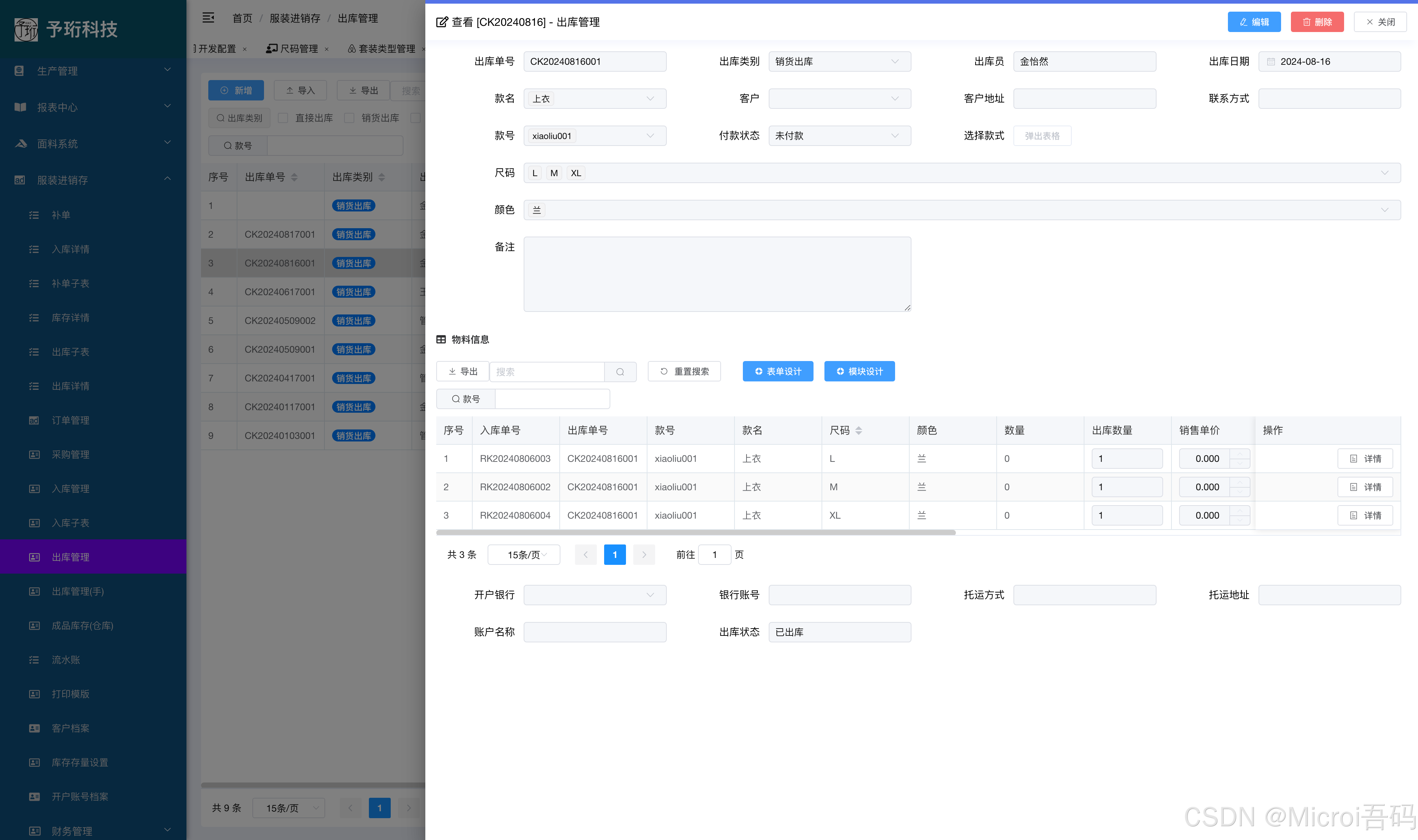Open the 出库类别 dropdown

point(839,62)
